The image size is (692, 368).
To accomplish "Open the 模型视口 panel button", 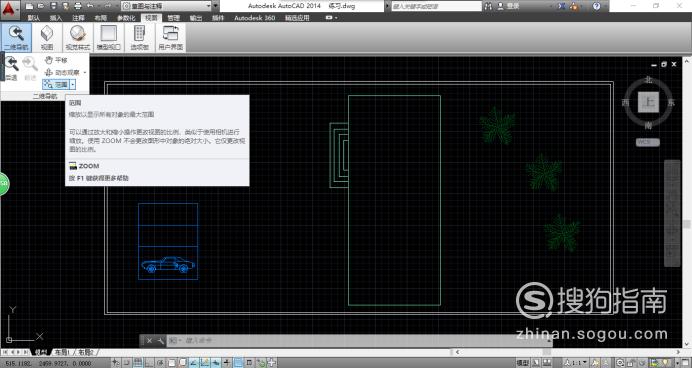I will point(109,38).
